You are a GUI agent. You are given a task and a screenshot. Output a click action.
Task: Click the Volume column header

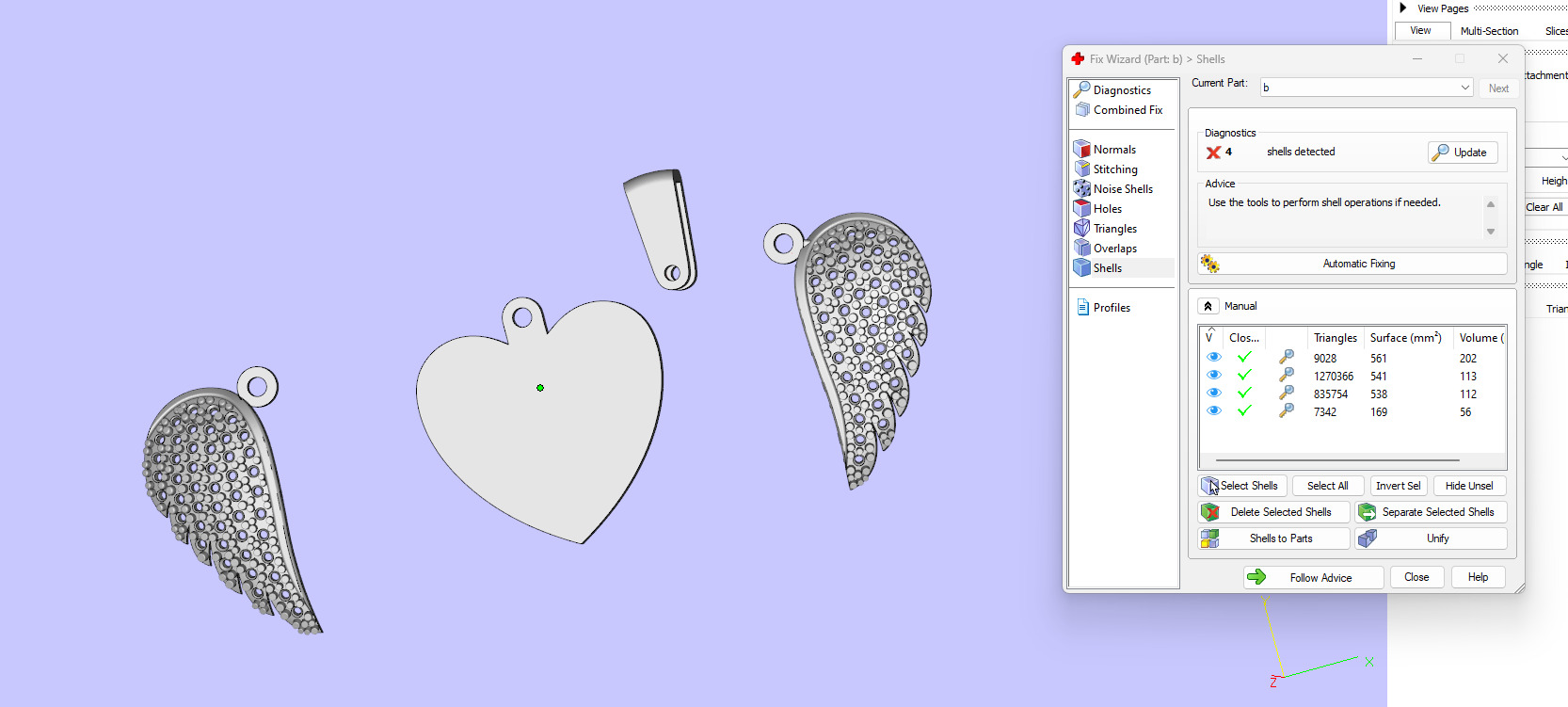[x=1480, y=338]
